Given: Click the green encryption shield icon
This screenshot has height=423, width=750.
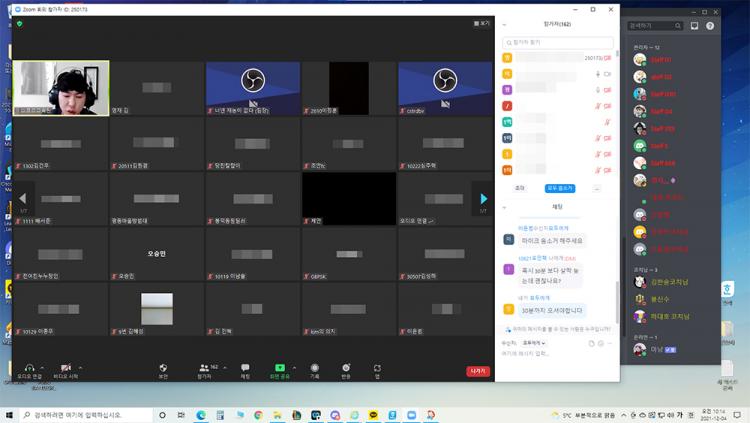Looking at the screenshot, I should (x=19, y=24).
